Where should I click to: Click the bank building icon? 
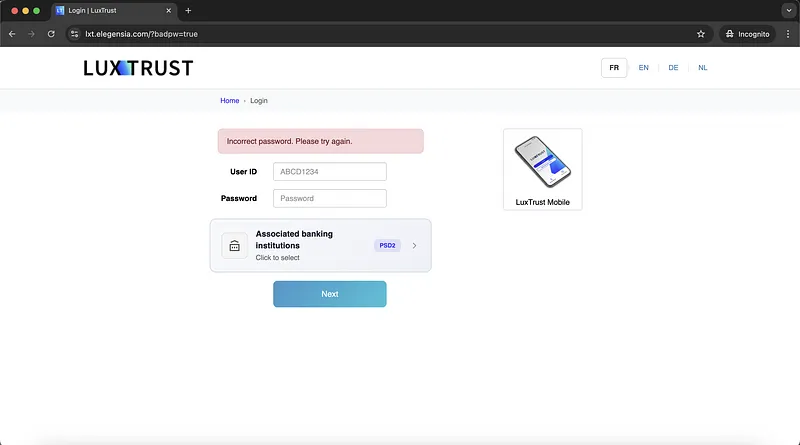234,245
